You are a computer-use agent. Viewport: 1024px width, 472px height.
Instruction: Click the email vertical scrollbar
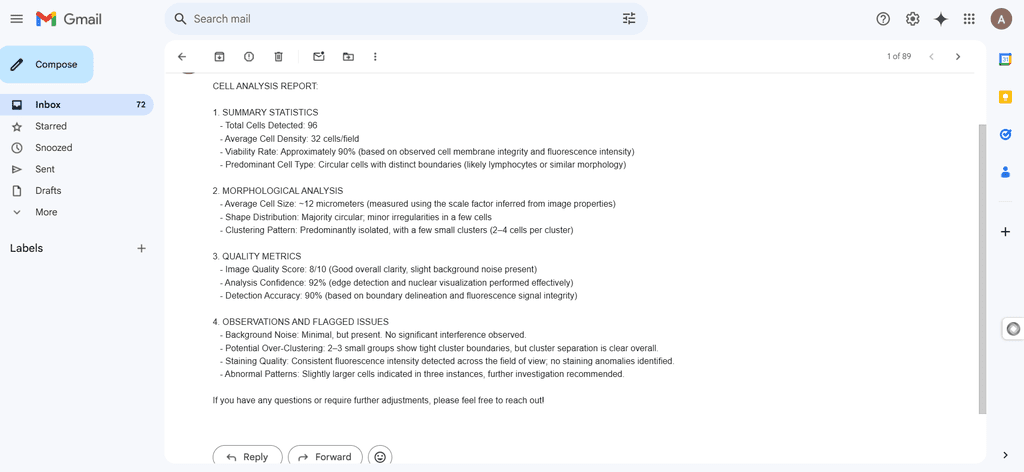tap(982, 268)
